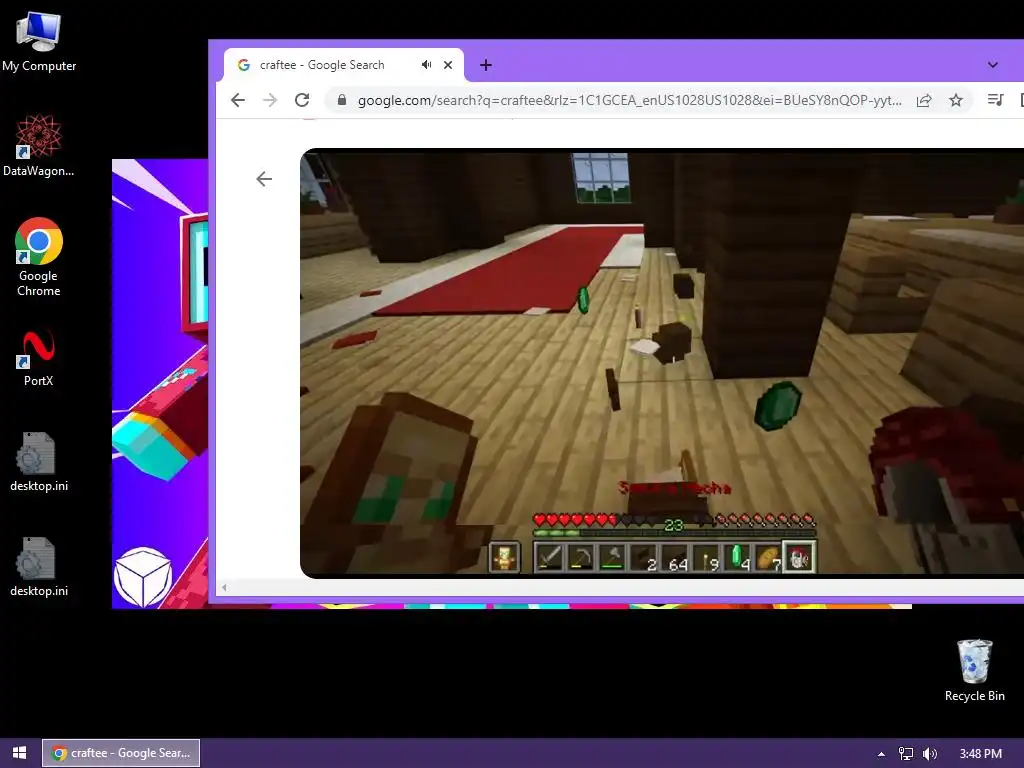Open network status tray icon

tap(906, 754)
